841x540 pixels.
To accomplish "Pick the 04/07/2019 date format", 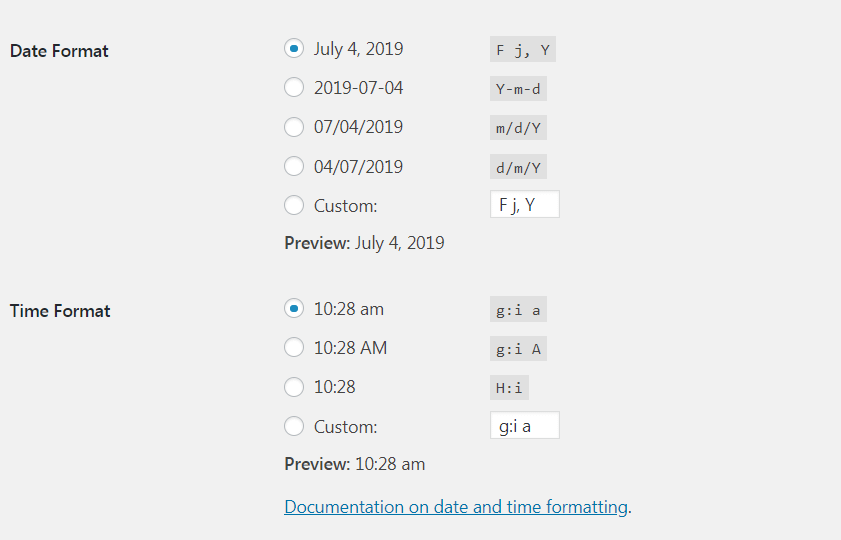I will [294, 167].
